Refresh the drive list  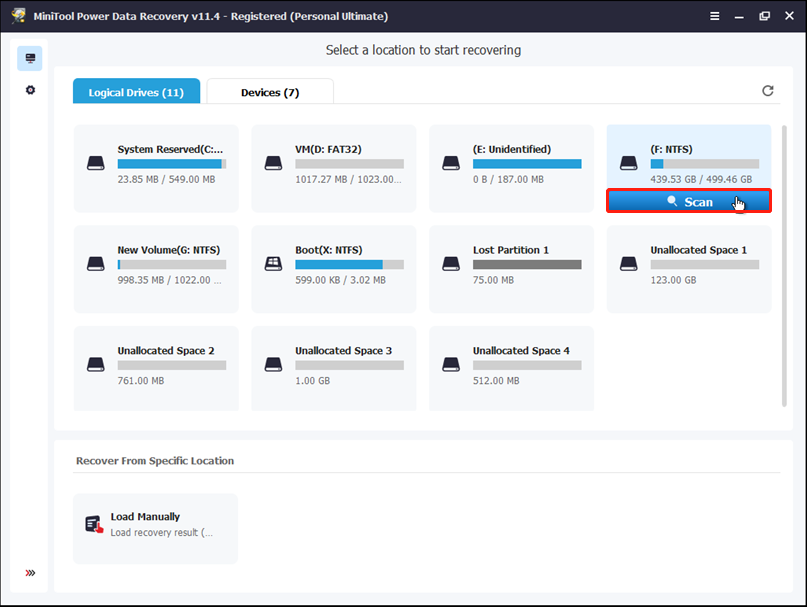coord(767,91)
